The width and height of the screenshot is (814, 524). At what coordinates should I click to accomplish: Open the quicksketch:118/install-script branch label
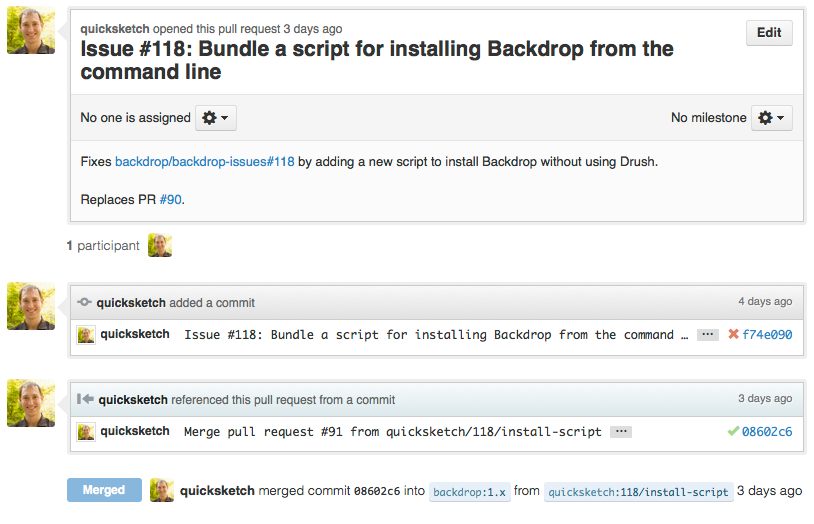[638, 492]
